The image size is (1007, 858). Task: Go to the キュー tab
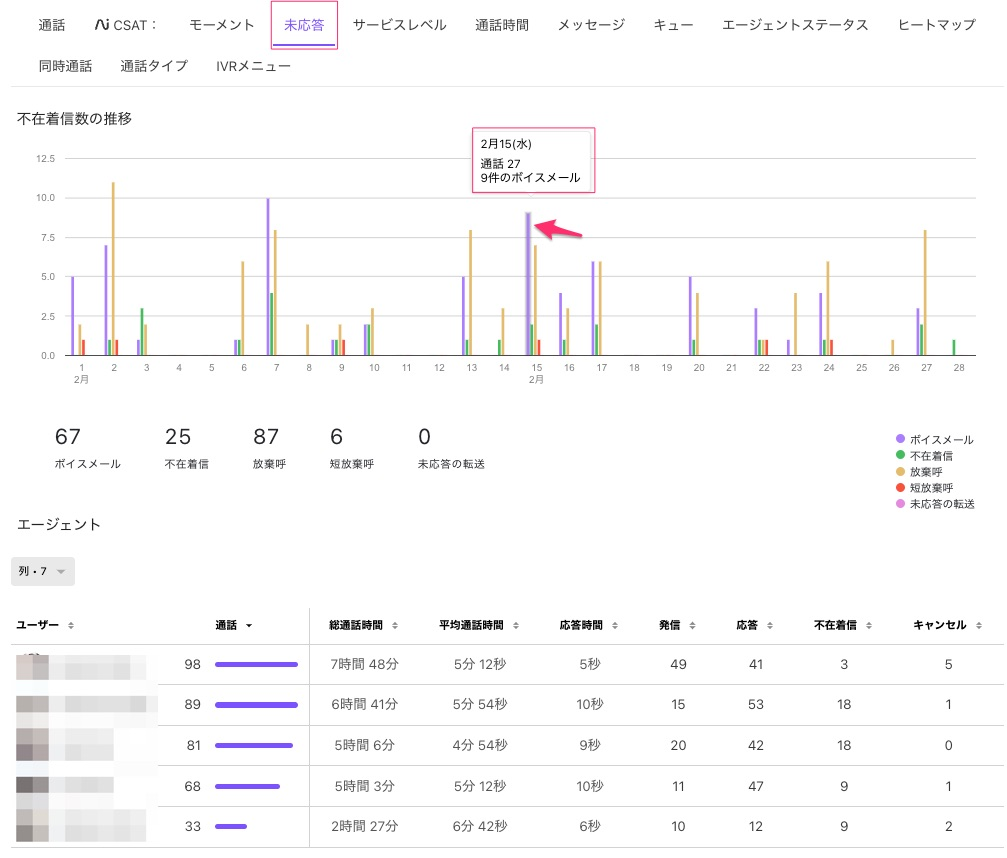673,25
